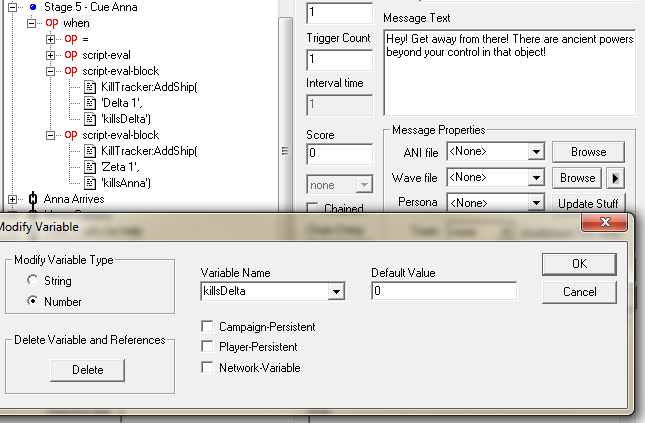Click the OP icon beside script-eval
This screenshot has height=423, width=645.
71,55
